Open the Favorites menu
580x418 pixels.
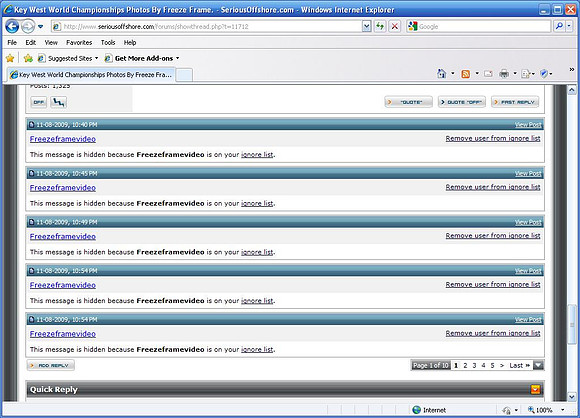click(79, 43)
